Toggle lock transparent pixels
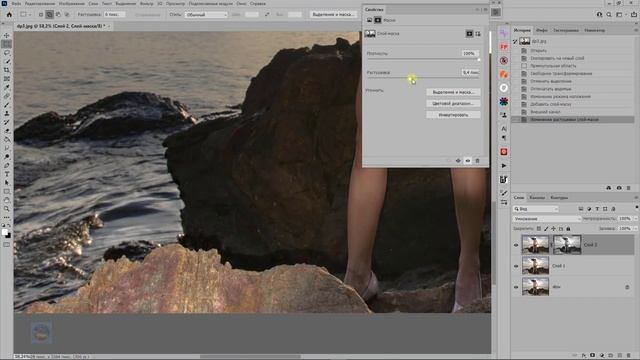This screenshot has width=640, height=360. [539, 229]
